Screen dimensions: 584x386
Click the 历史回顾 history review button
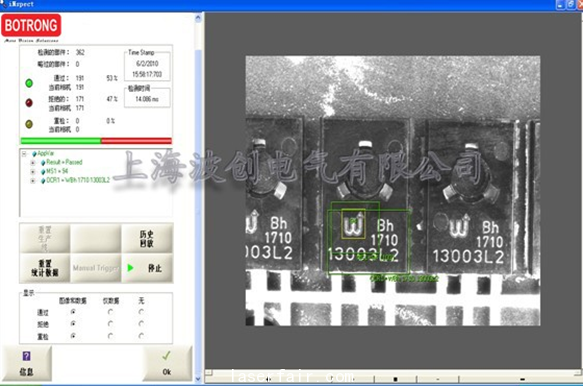coord(147,239)
